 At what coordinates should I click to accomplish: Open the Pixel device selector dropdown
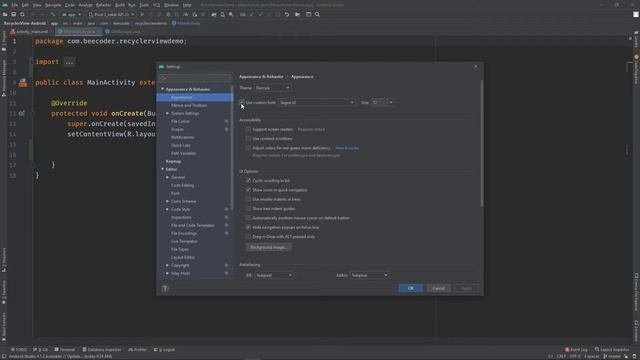click(x=111, y=14)
